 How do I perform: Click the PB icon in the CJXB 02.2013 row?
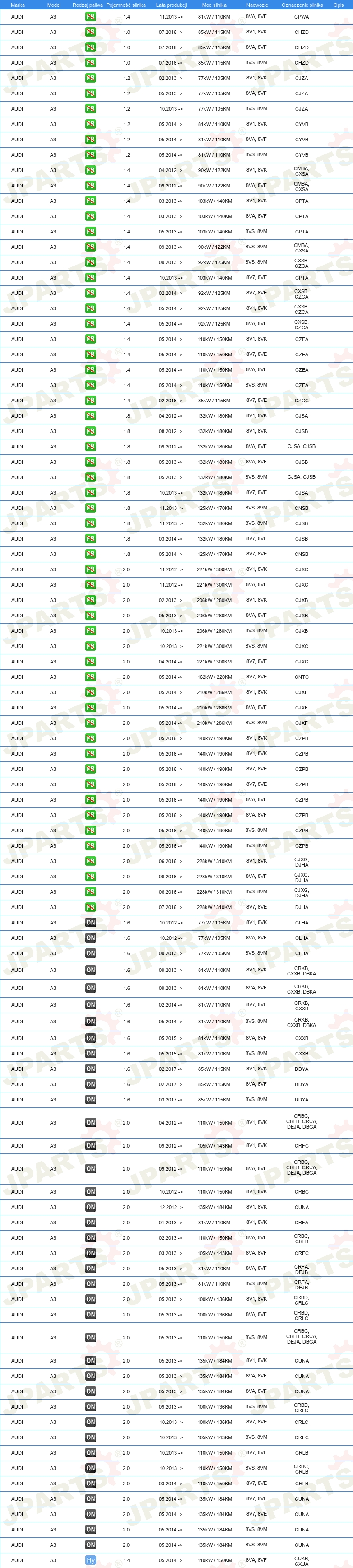click(x=90, y=600)
